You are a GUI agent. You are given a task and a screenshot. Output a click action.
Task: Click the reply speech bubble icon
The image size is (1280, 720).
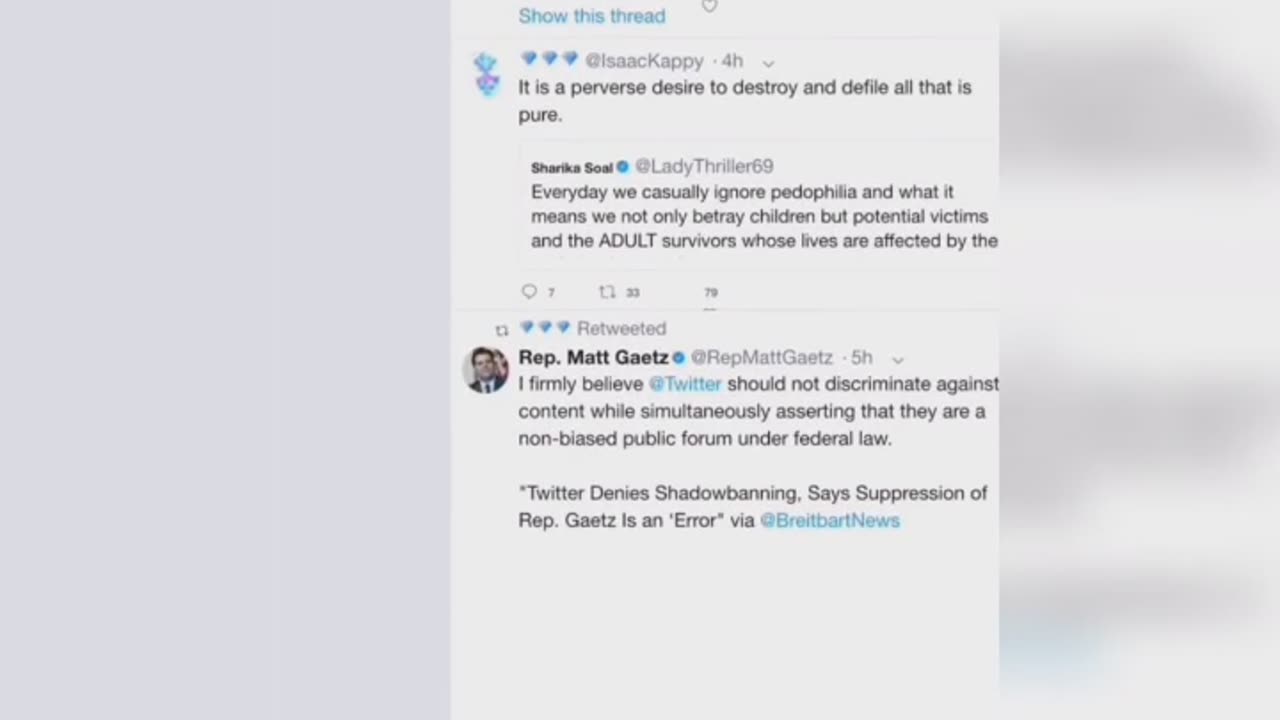coord(529,292)
